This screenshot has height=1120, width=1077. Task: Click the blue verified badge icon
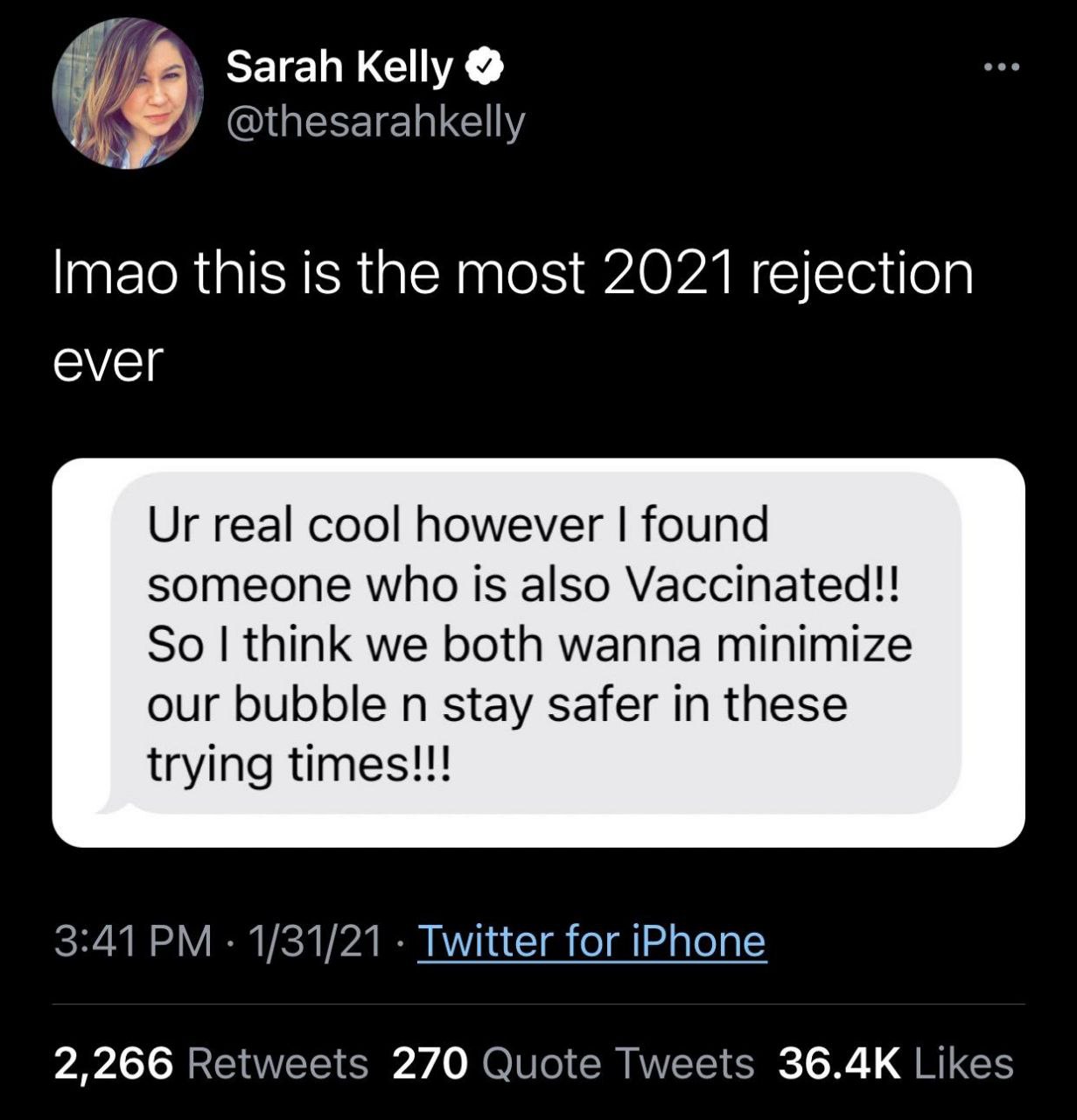tap(483, 67)
